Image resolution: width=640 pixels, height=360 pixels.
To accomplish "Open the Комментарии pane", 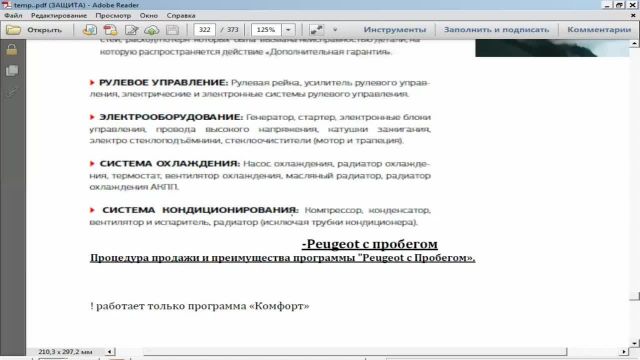I will point(599,30).
